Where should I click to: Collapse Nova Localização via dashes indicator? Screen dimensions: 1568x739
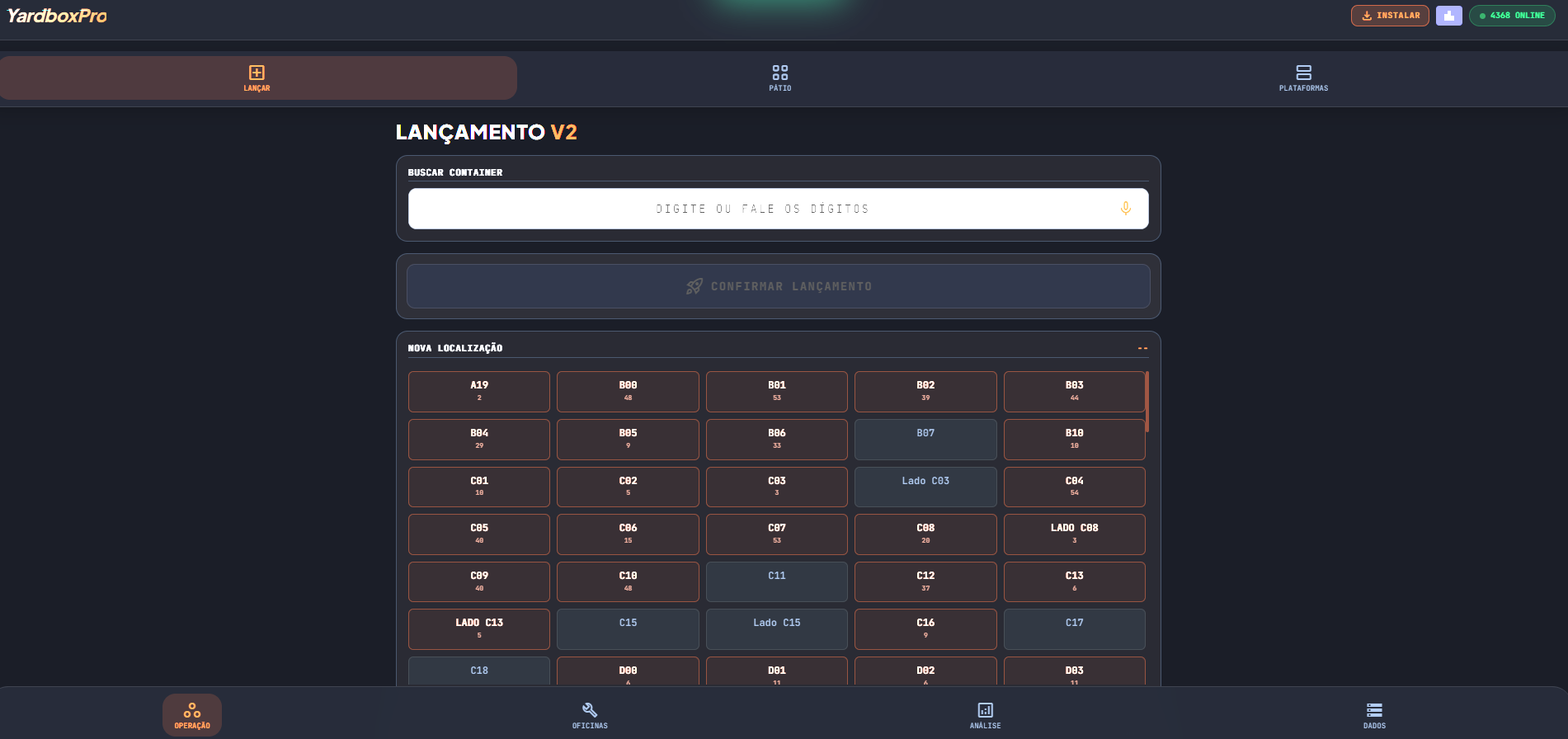coord(1142,348)
